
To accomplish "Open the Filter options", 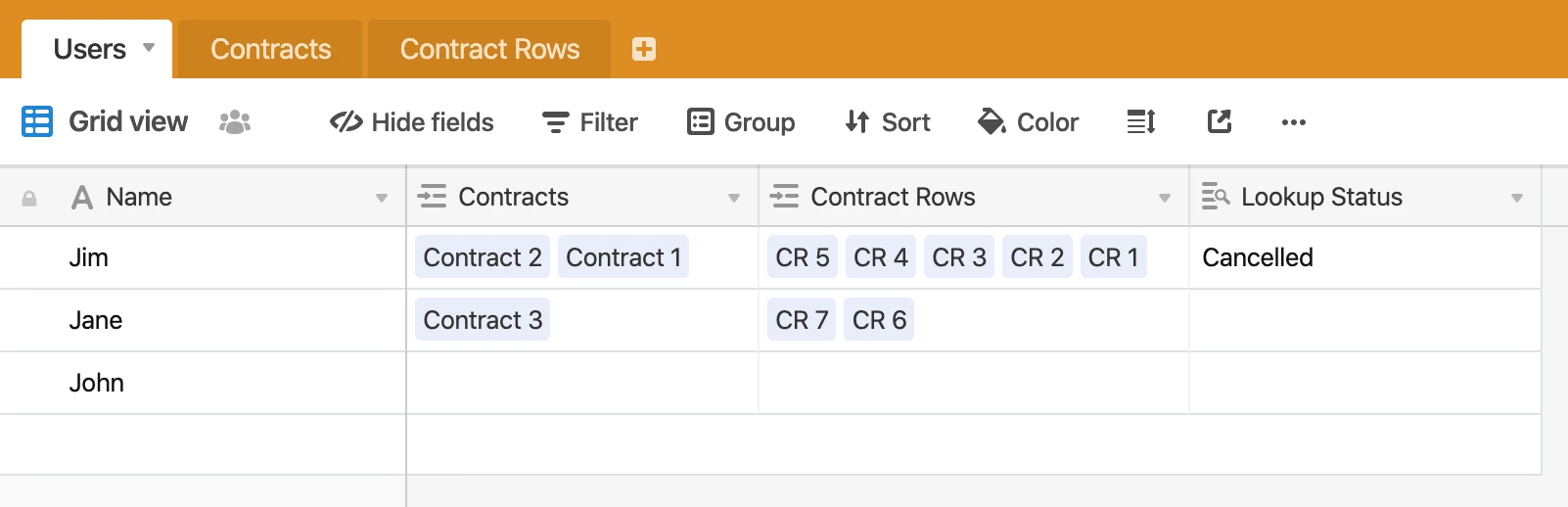I will pos(590,122).
